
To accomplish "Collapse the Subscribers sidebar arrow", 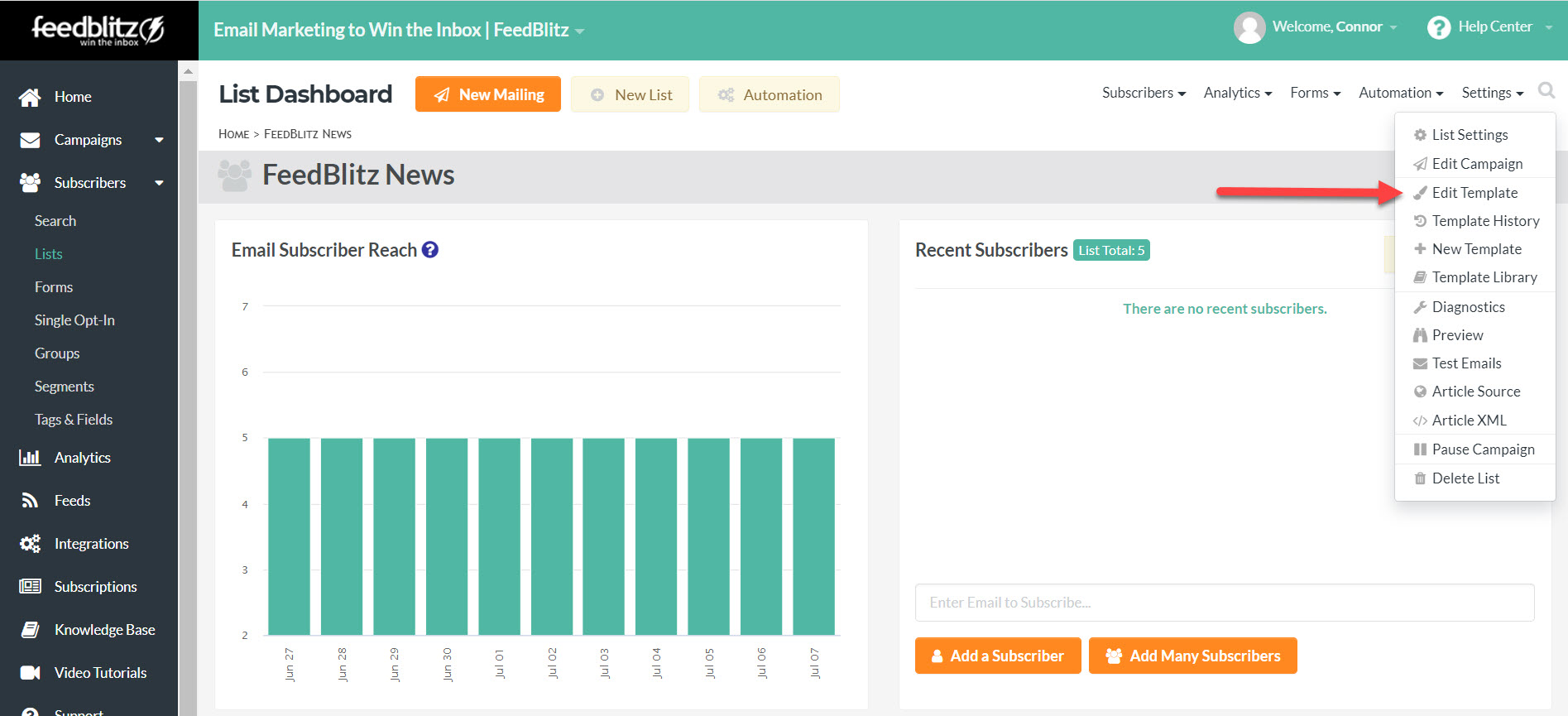I will 159,183.
